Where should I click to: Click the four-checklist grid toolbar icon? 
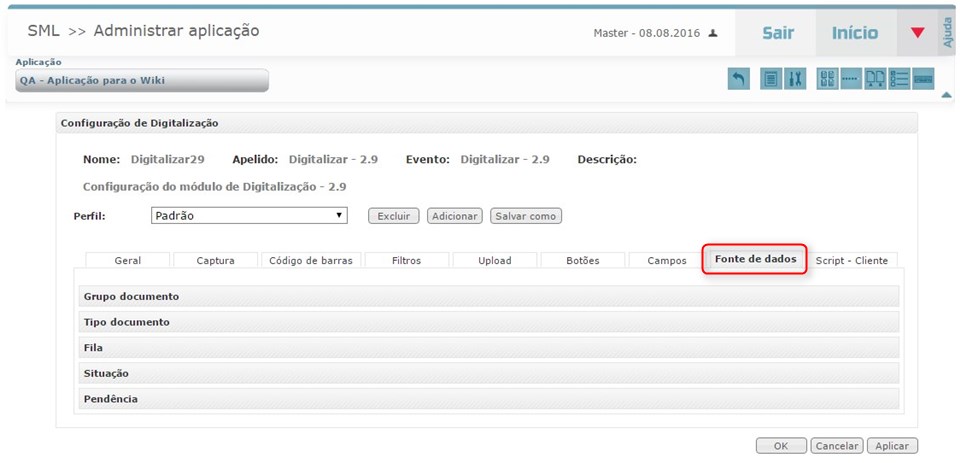click(828, 80)
